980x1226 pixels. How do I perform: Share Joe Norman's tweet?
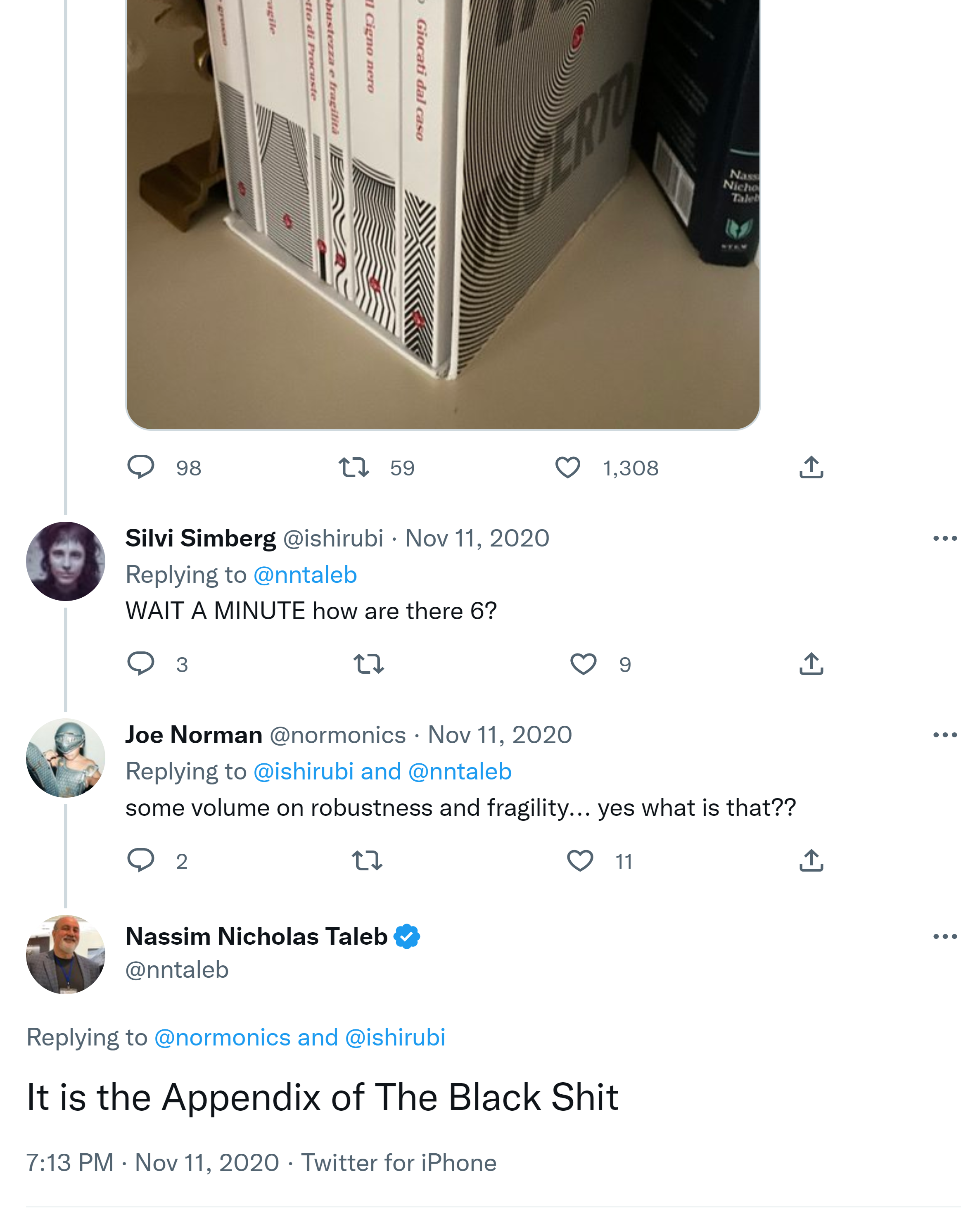pyautogui.click(x=811, y=860)
